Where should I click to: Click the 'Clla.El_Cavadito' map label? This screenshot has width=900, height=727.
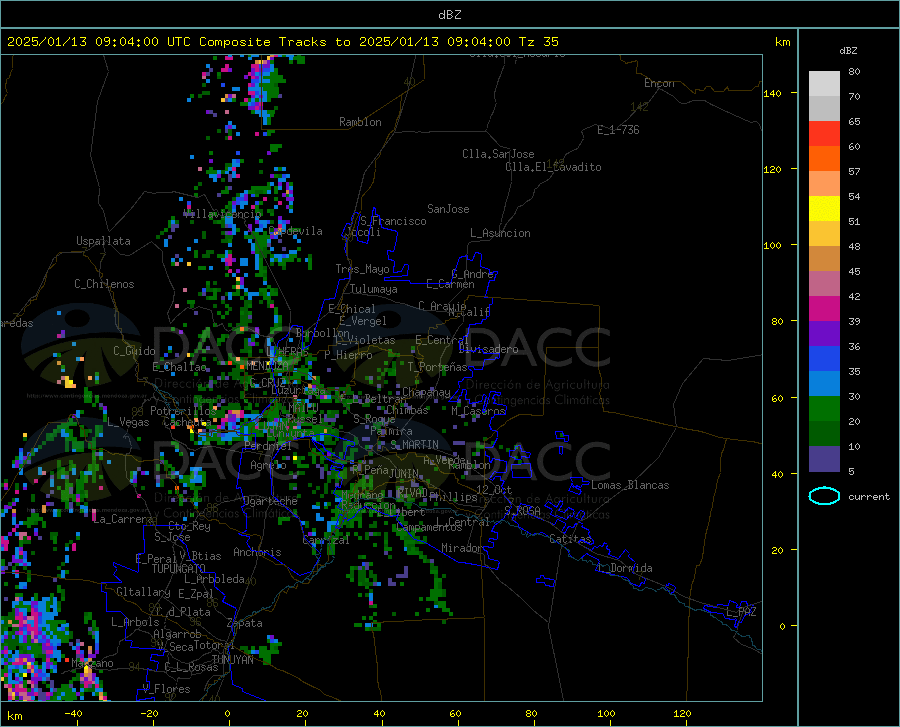click(x=553, y=167)
